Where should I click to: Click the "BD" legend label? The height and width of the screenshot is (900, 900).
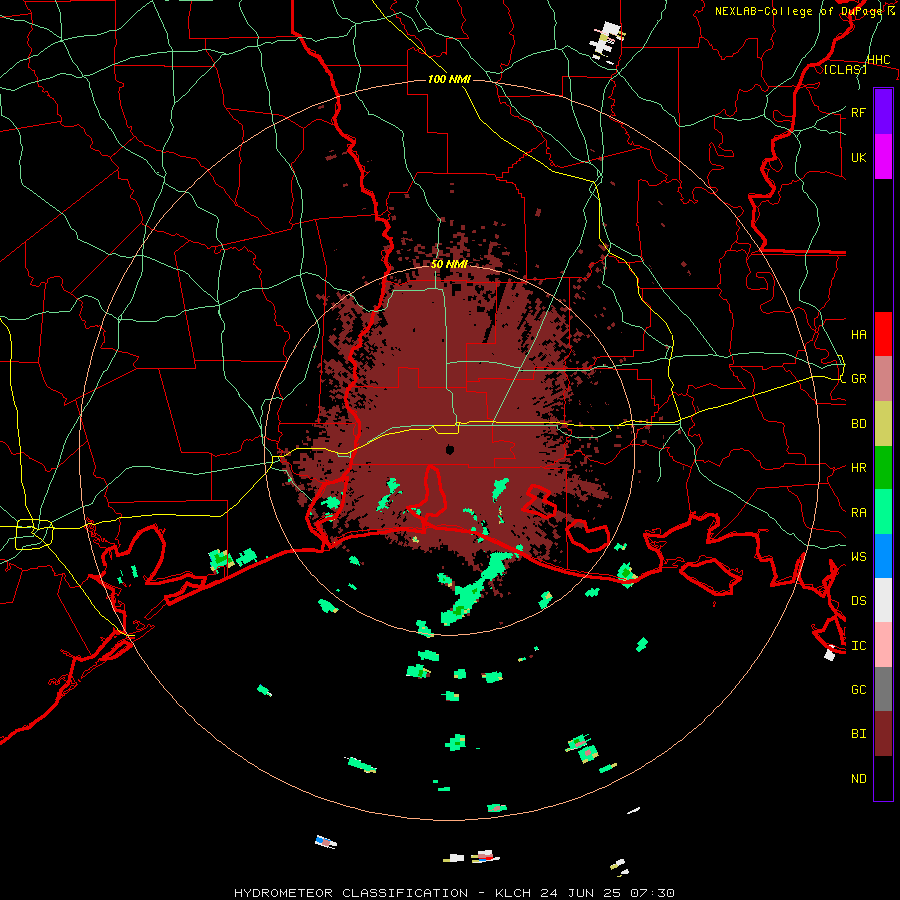(x=858, y=424)
